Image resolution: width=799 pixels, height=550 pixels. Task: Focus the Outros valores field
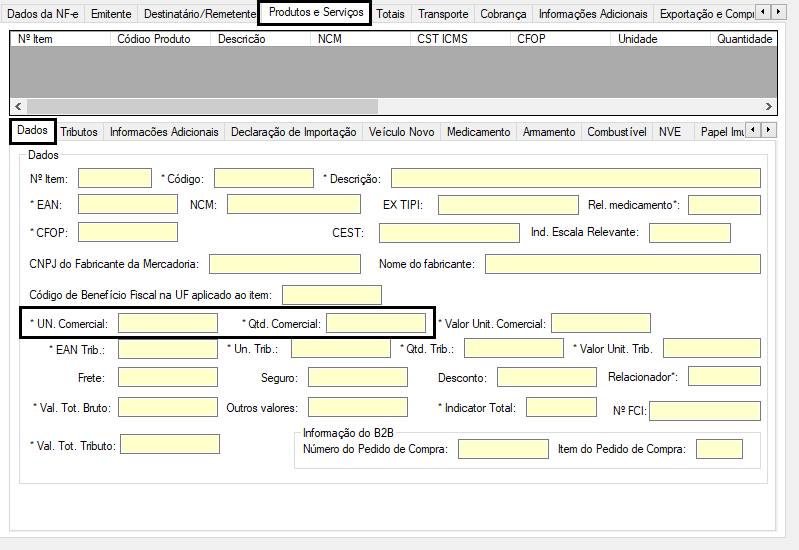pos(358,407)
